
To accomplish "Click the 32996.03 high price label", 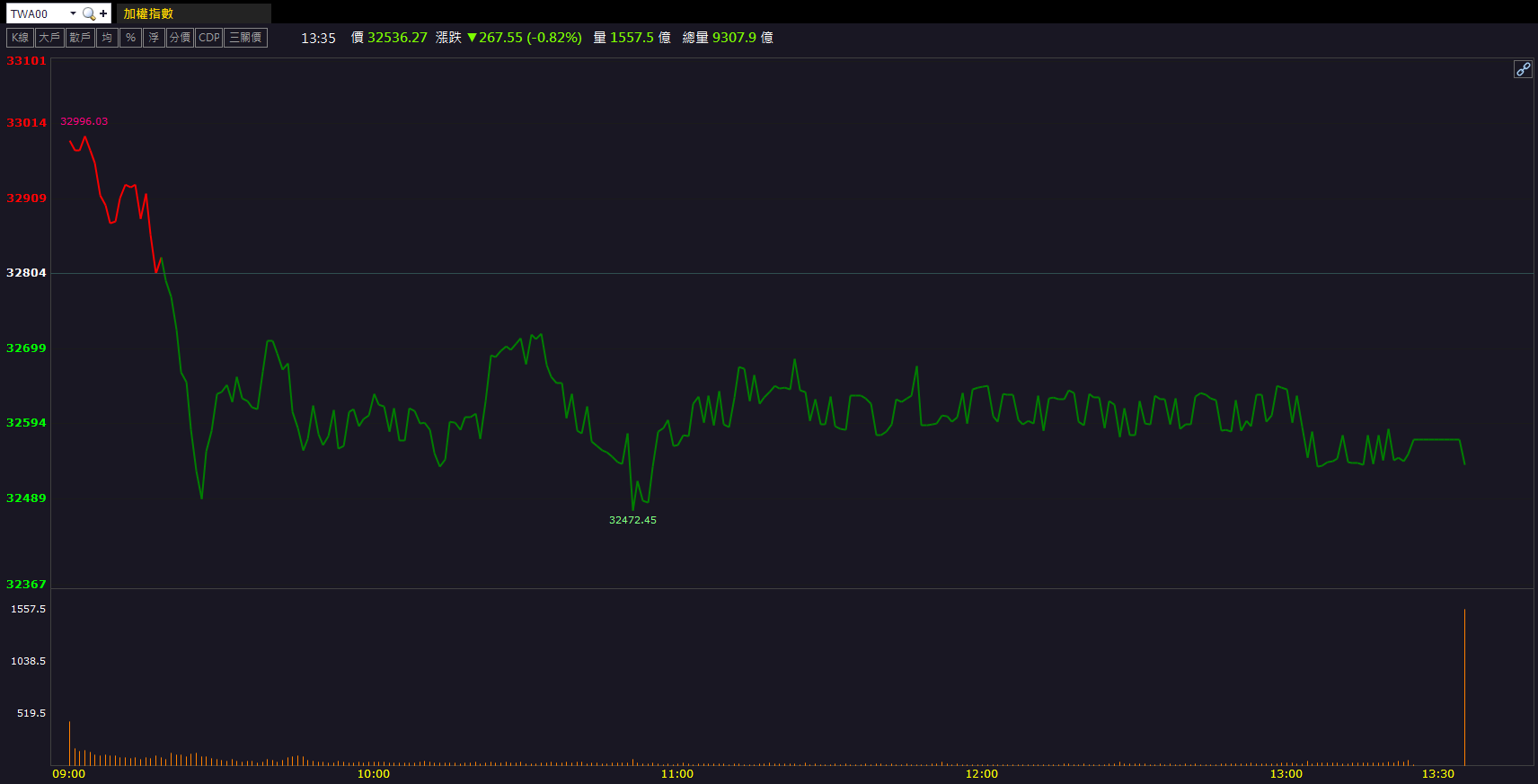I will coord(84,121).
